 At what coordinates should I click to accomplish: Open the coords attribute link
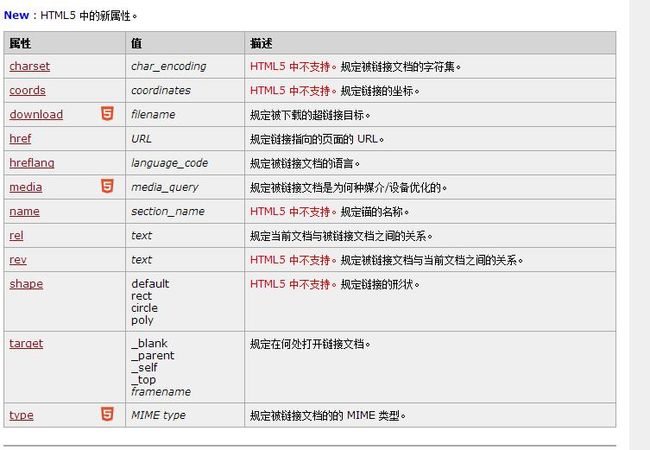[27, 90]
